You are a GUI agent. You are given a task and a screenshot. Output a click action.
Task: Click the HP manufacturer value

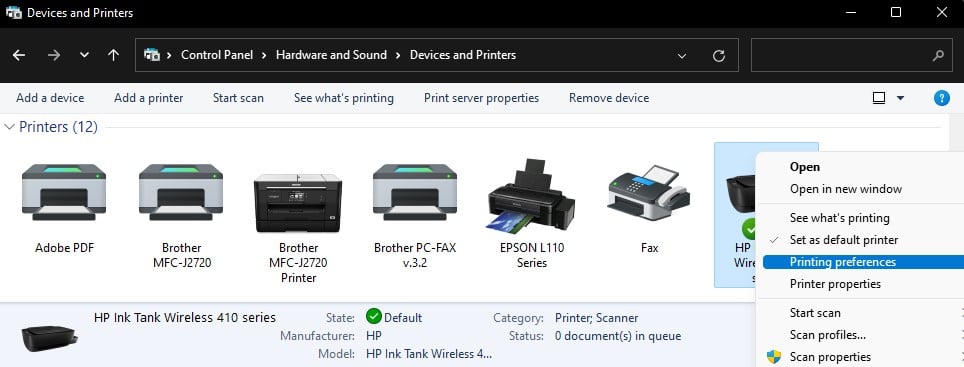click(x=374, y=336)
